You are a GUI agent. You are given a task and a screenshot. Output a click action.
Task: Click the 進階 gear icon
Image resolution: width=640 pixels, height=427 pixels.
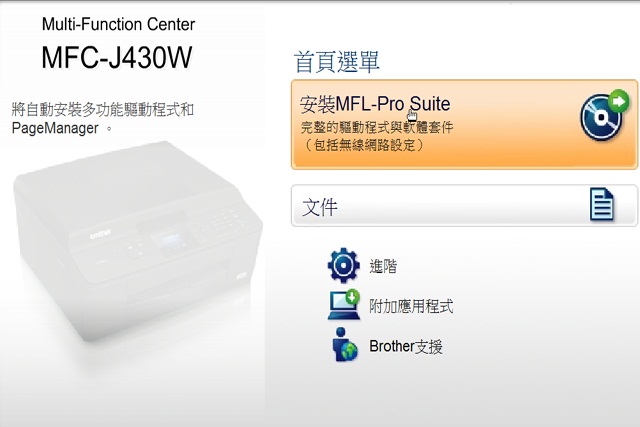343,265
